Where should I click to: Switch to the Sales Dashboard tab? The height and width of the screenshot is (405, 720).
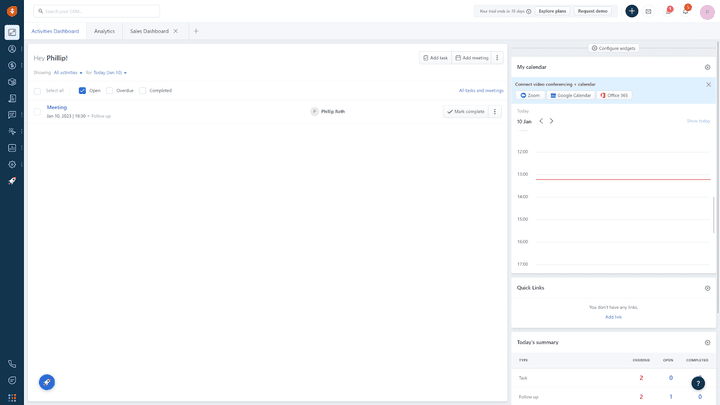(149, 31)
